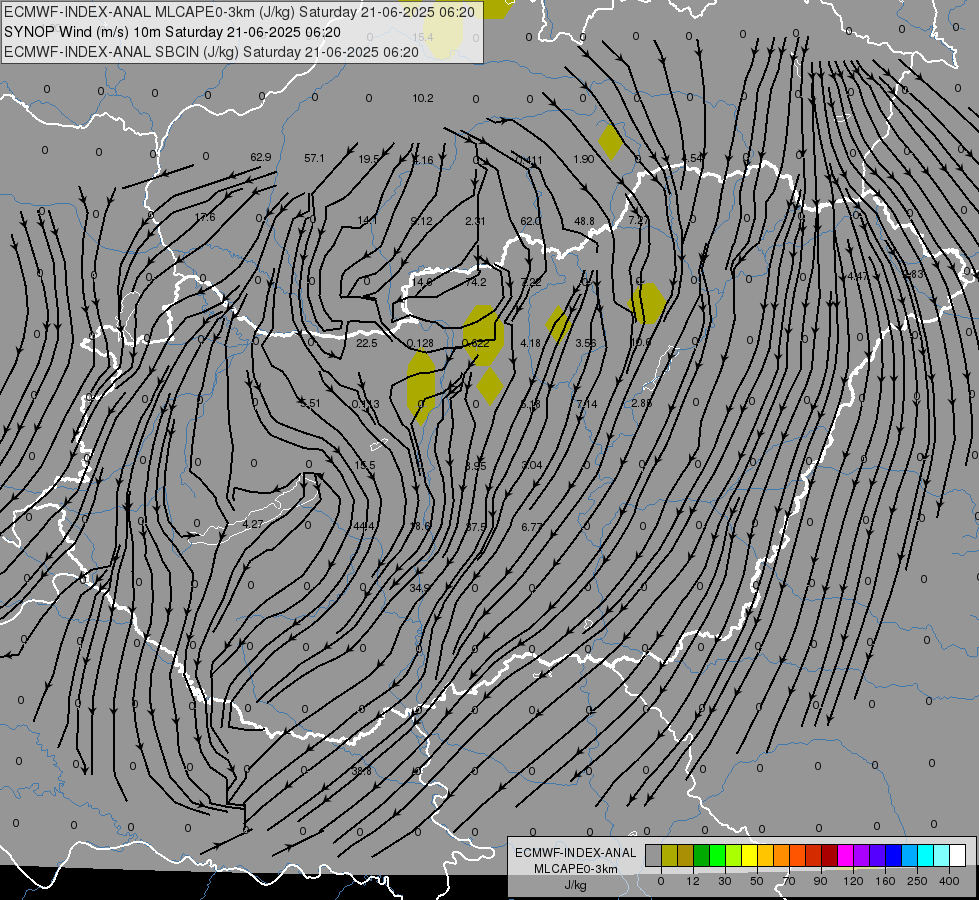Pick the white swatch at legend end

pyautogui.click(x=957, y=856)
